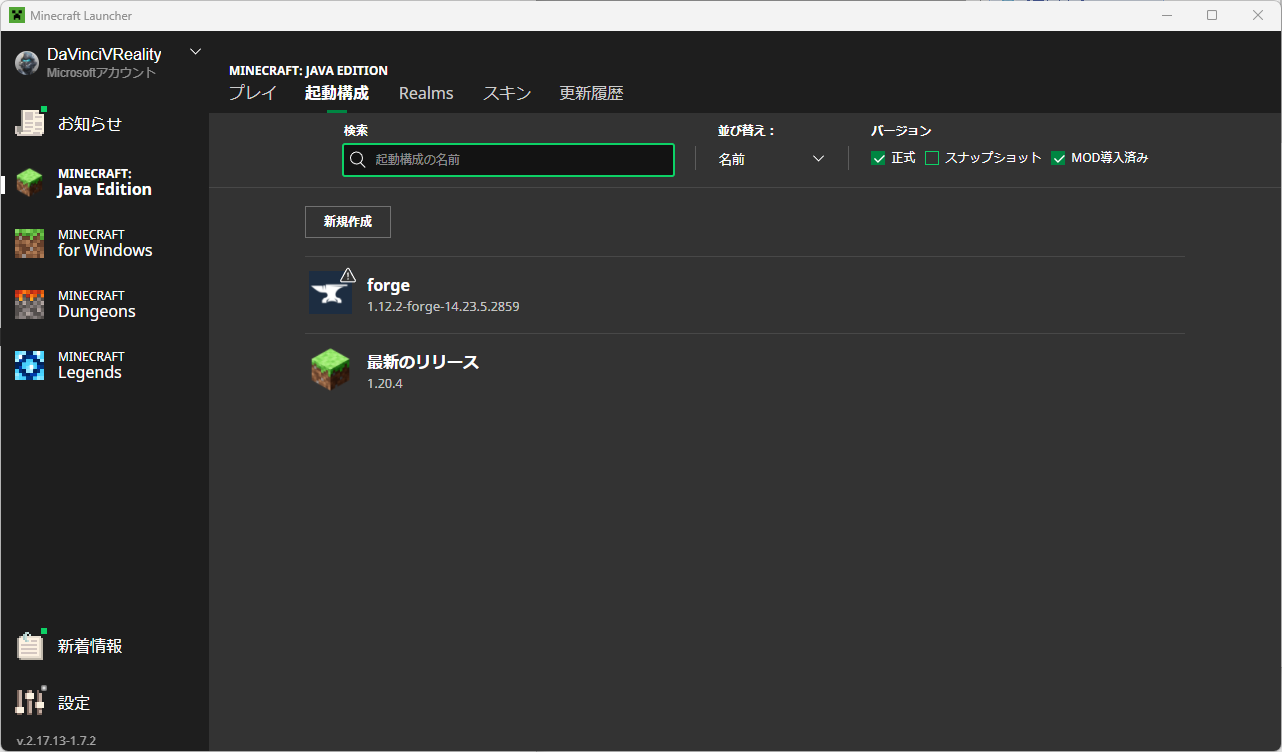Select the Minecraft Legends icon

click(x=30, y=365)
